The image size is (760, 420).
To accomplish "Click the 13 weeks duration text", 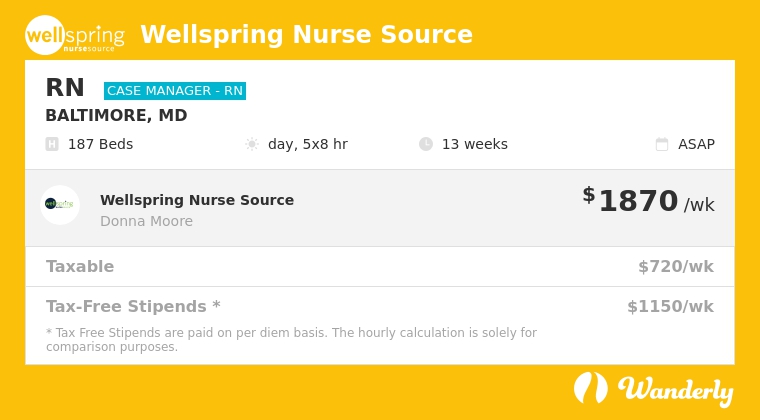I will [474, 144].
